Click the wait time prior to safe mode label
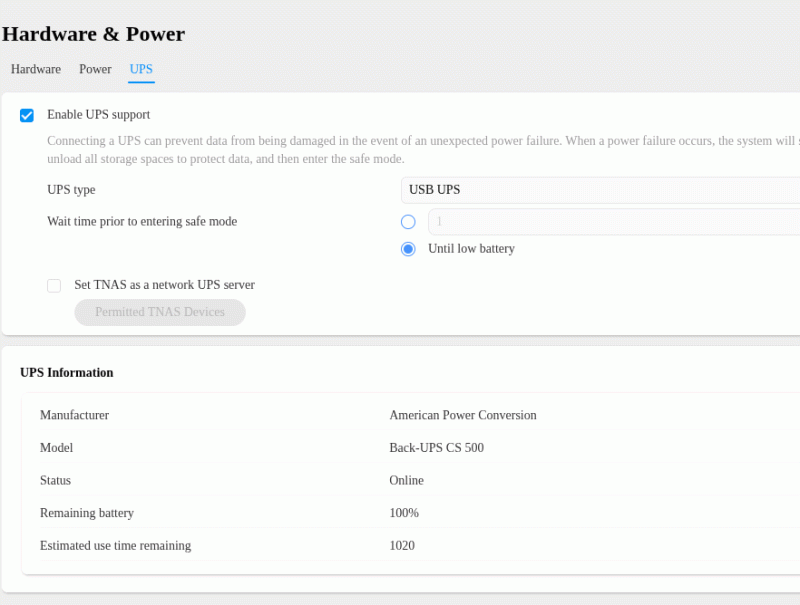The height and width of the screenshot is (605, 800). click(142, 222)
